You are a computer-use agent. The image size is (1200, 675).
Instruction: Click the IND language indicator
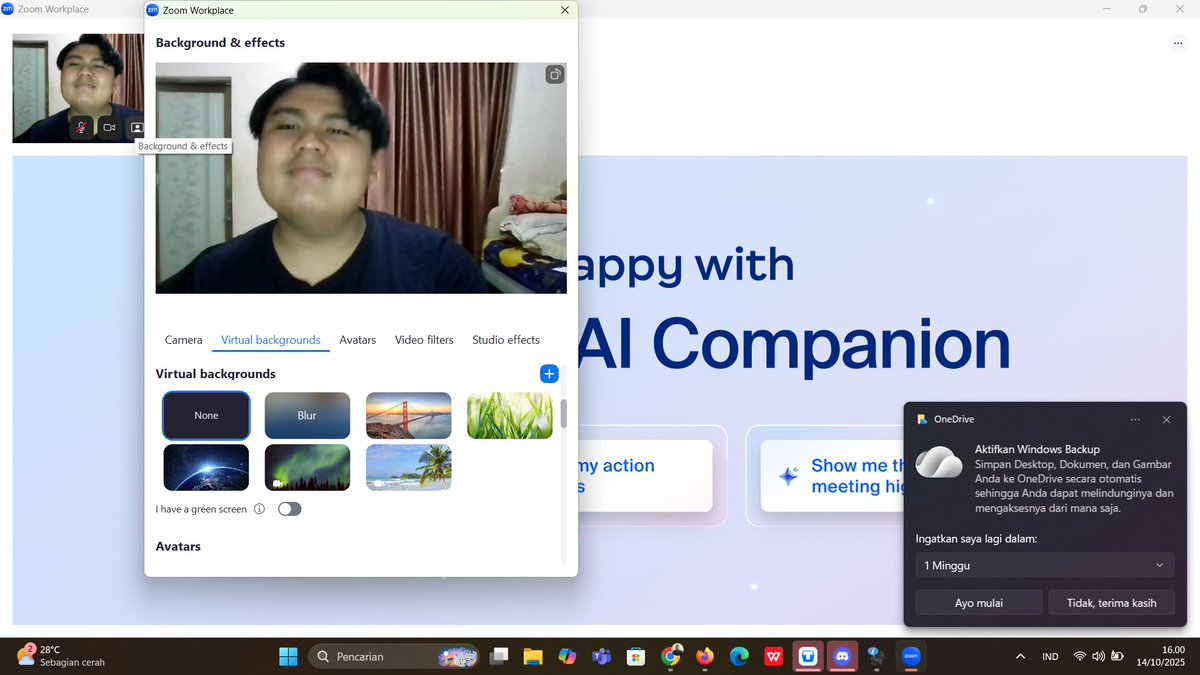pos(1050,657)
